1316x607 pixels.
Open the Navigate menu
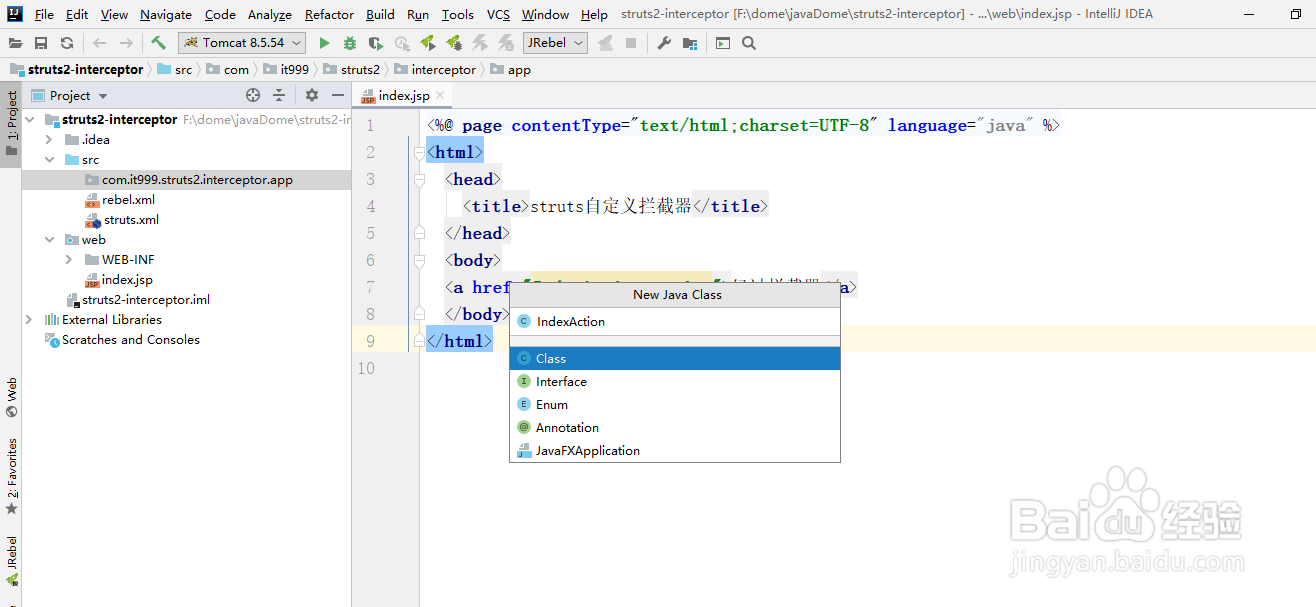coord(166,14)
